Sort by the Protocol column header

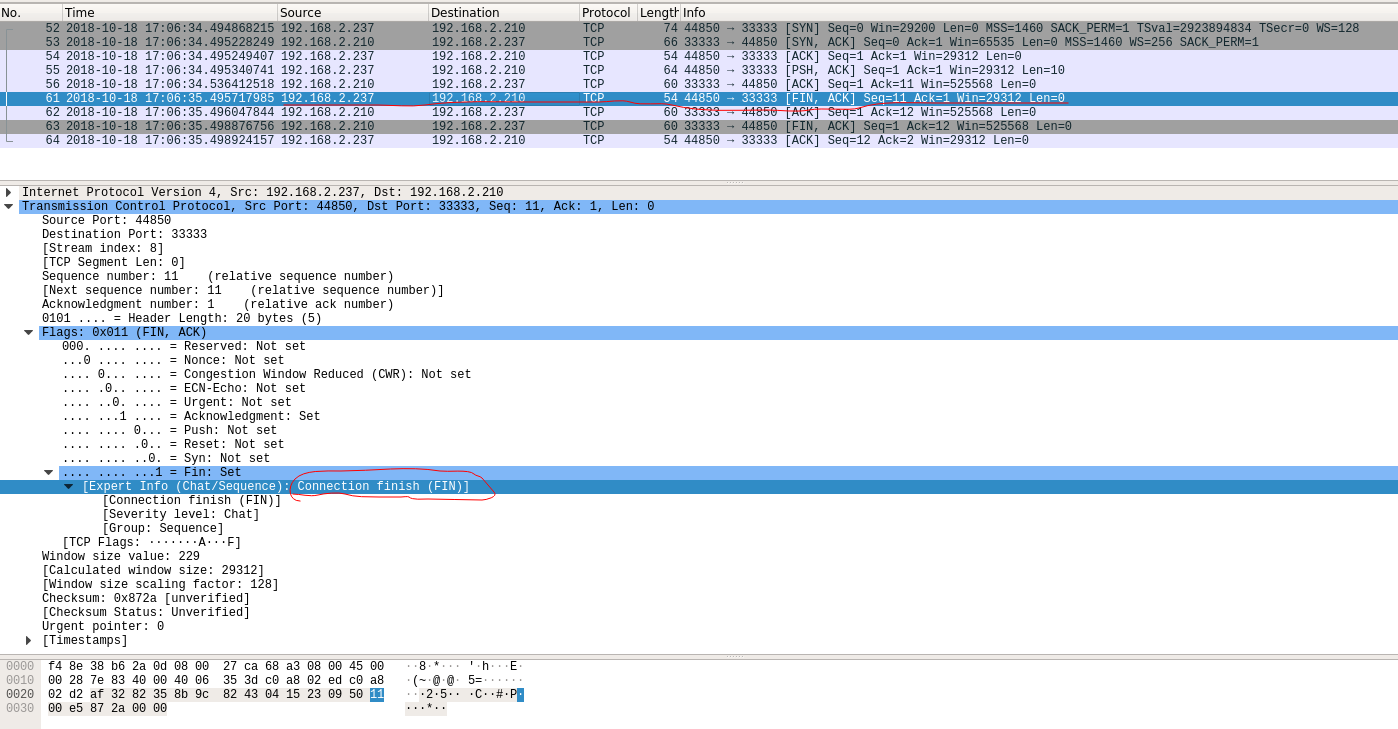pos(608,13)
